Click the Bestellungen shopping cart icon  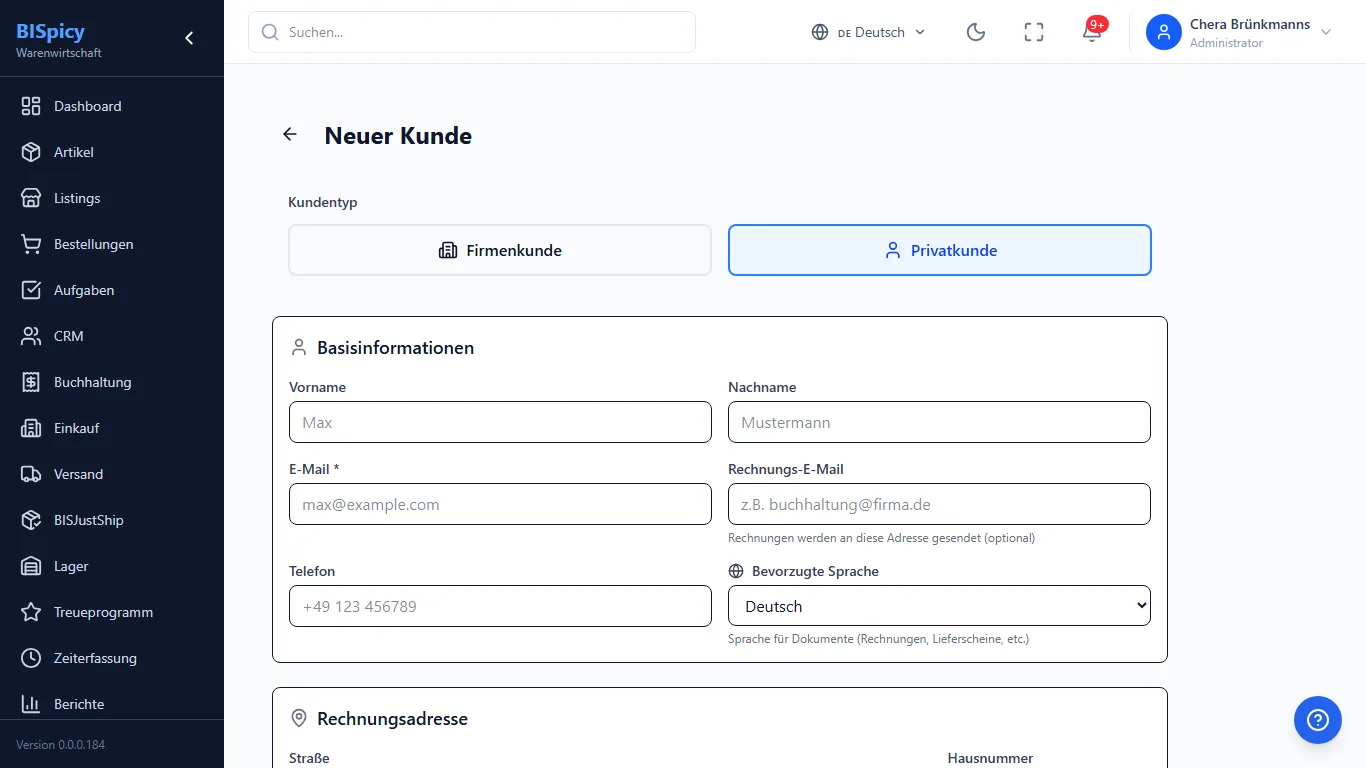31,244
